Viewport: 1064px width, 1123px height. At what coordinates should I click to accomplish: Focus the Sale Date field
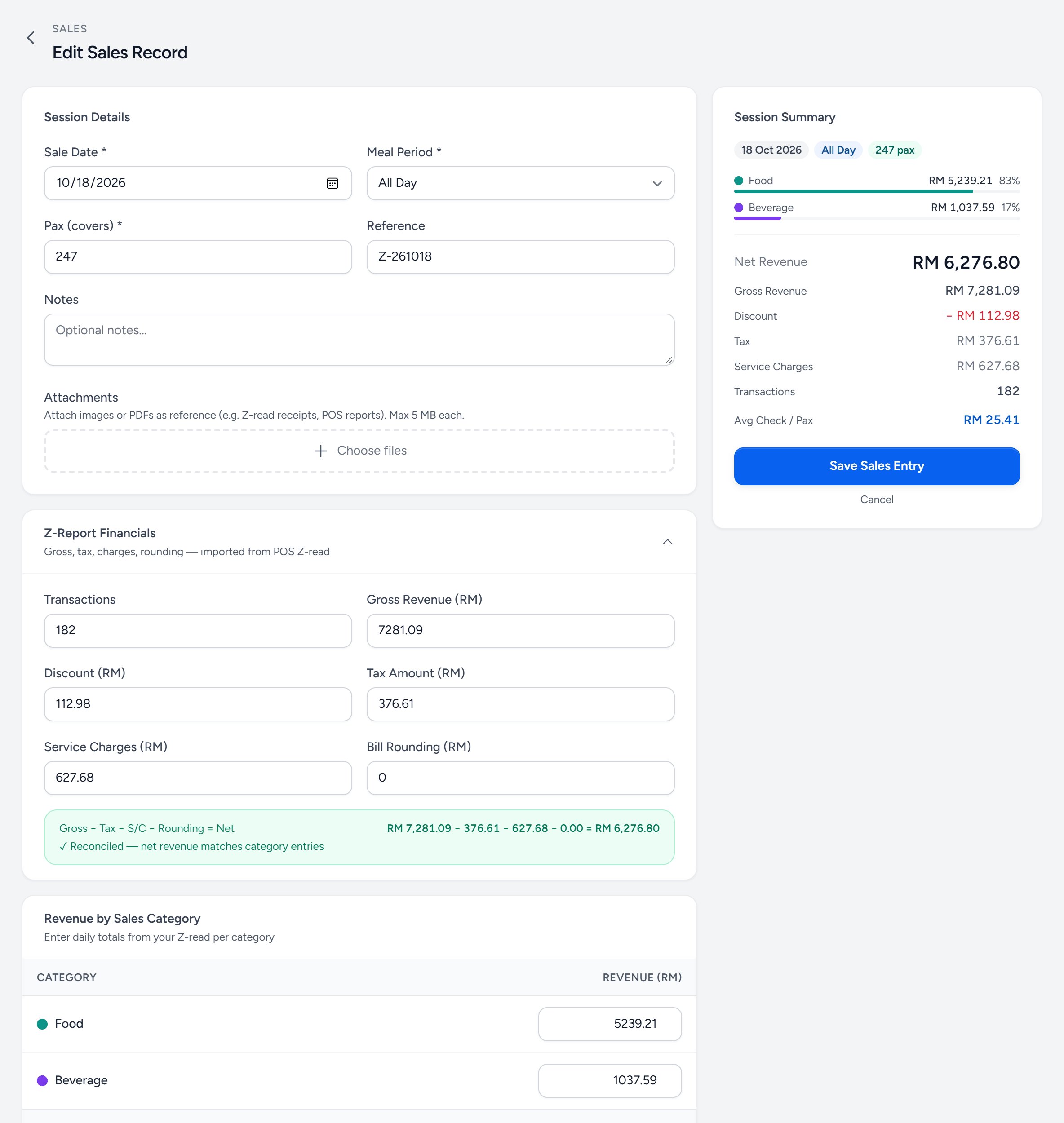click(x=198, y=183)
